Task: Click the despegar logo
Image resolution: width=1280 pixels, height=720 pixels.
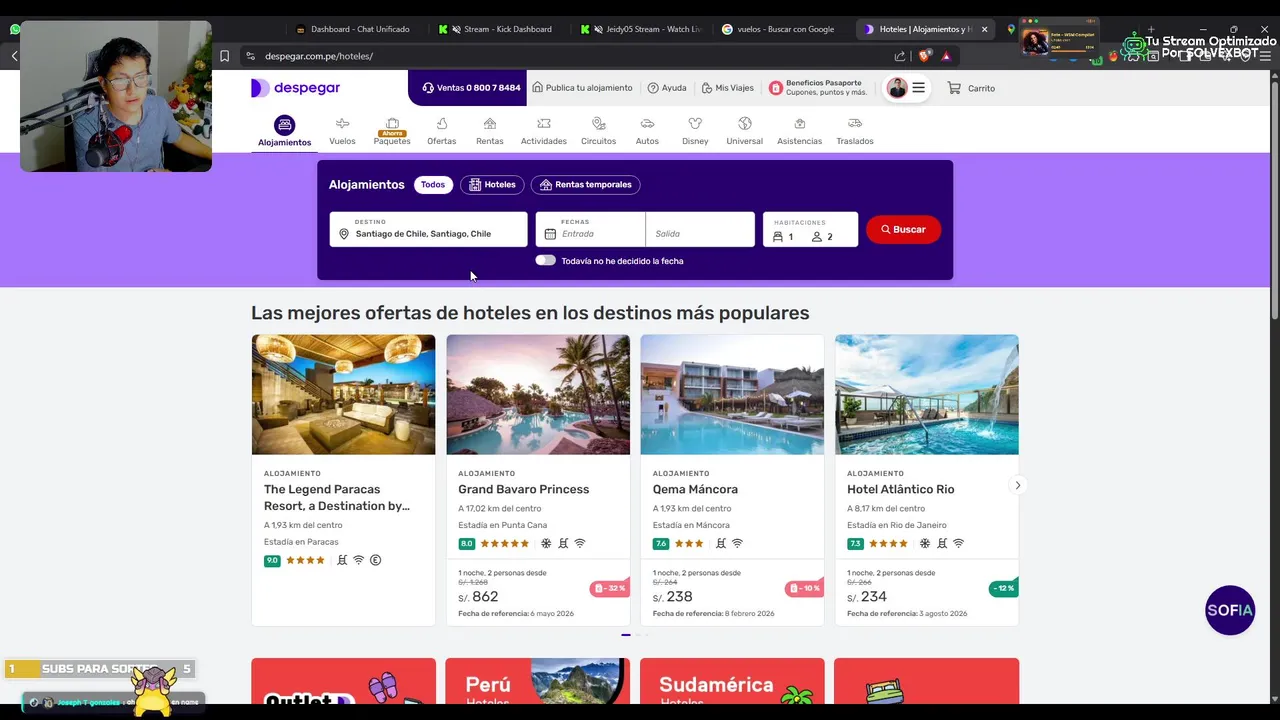Action: [x=295, y=88]
